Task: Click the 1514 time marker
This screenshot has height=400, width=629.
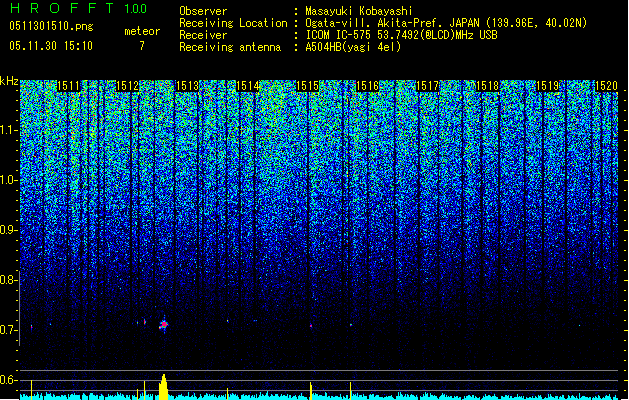Action: coord(248,86)
